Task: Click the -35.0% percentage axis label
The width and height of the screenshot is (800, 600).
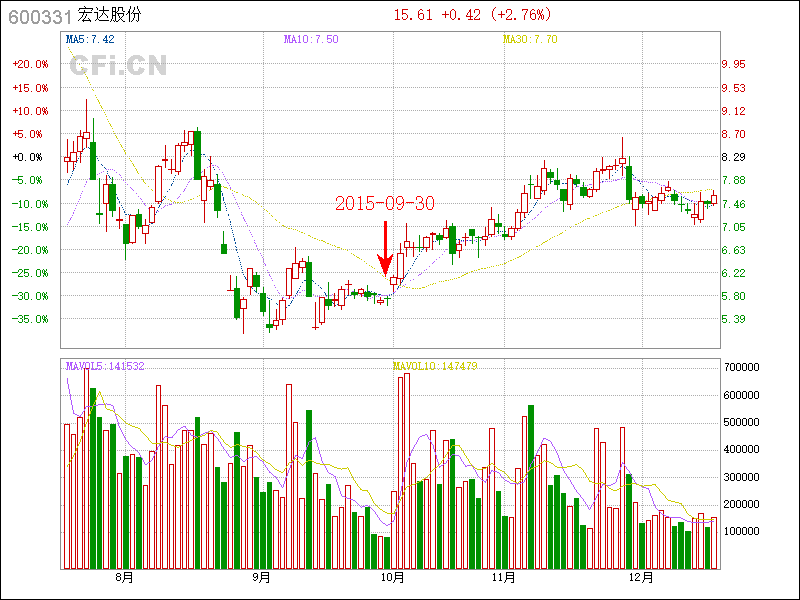Action: coord(28,319)
